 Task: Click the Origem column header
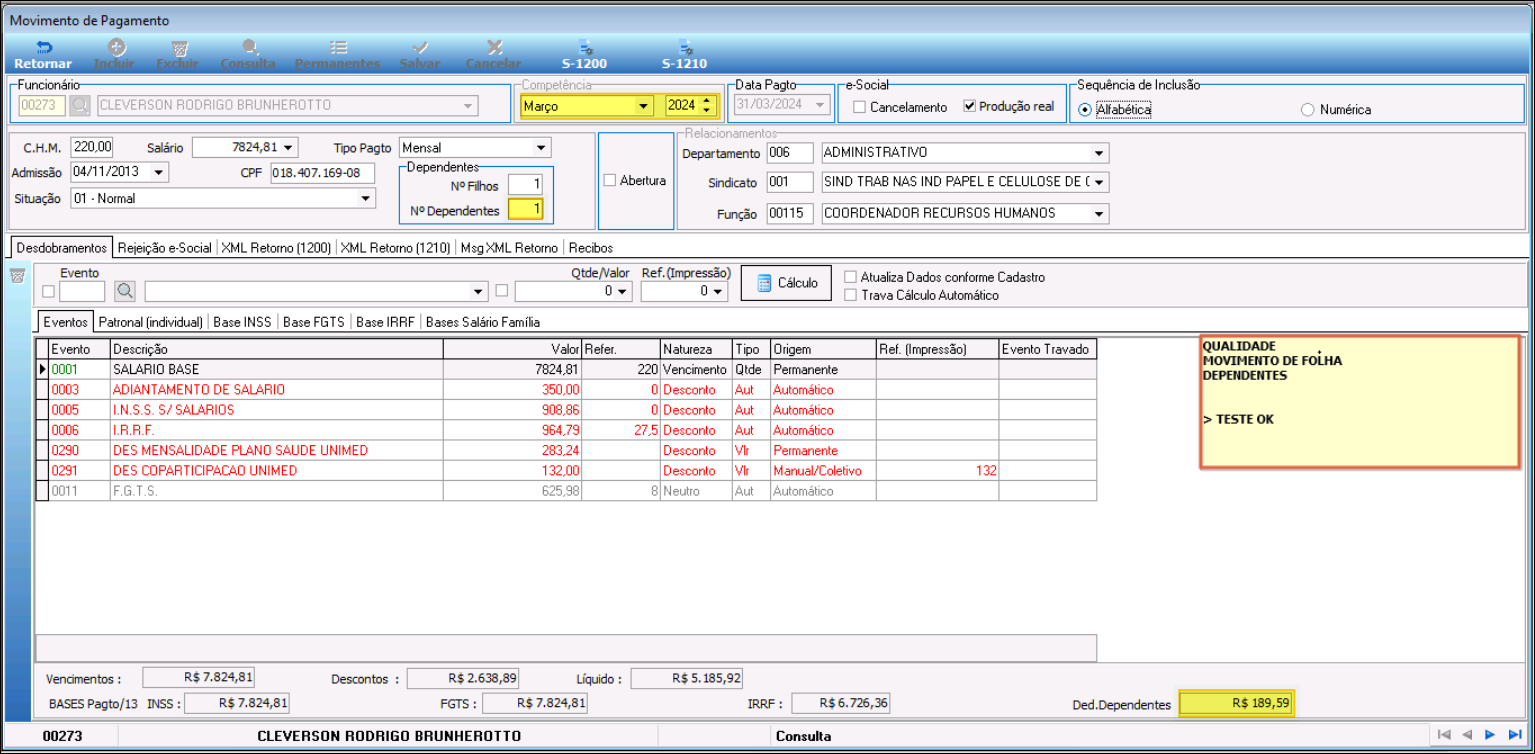coord(822,349)
